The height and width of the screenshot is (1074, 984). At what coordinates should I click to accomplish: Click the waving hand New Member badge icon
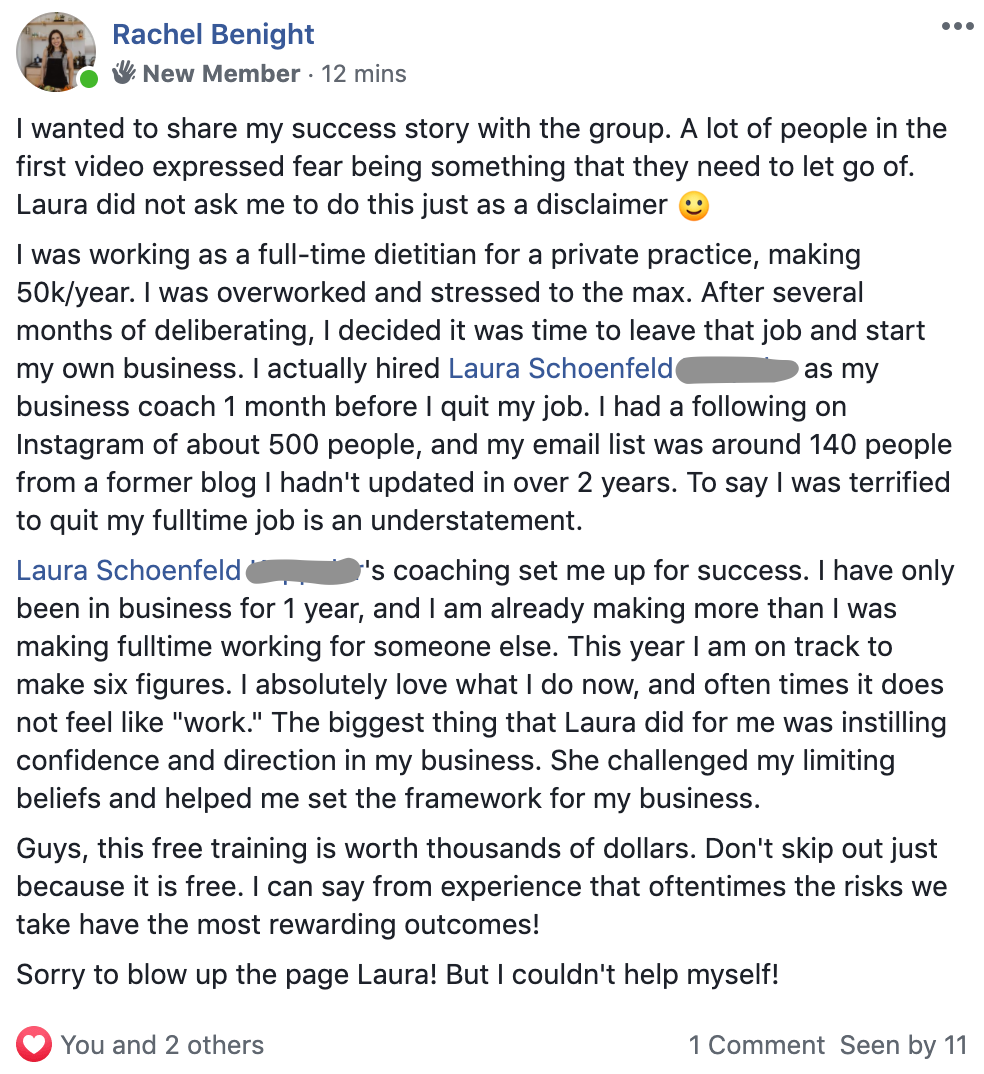coord(124,73)
